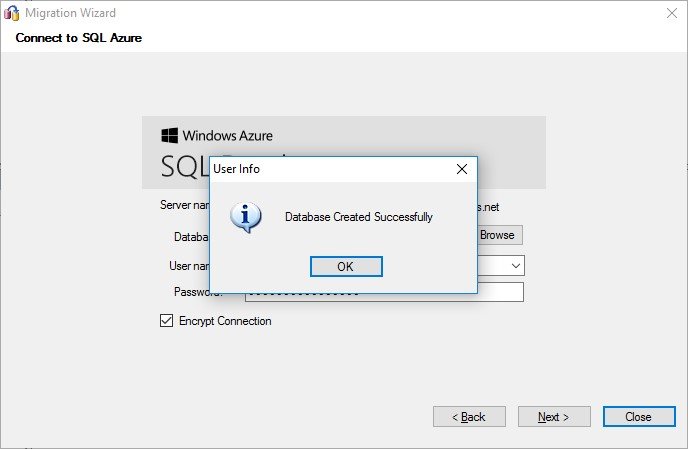This screenshot has width=688, height=449.
Task: Click the blue information icon
Action: click(246, 217)
